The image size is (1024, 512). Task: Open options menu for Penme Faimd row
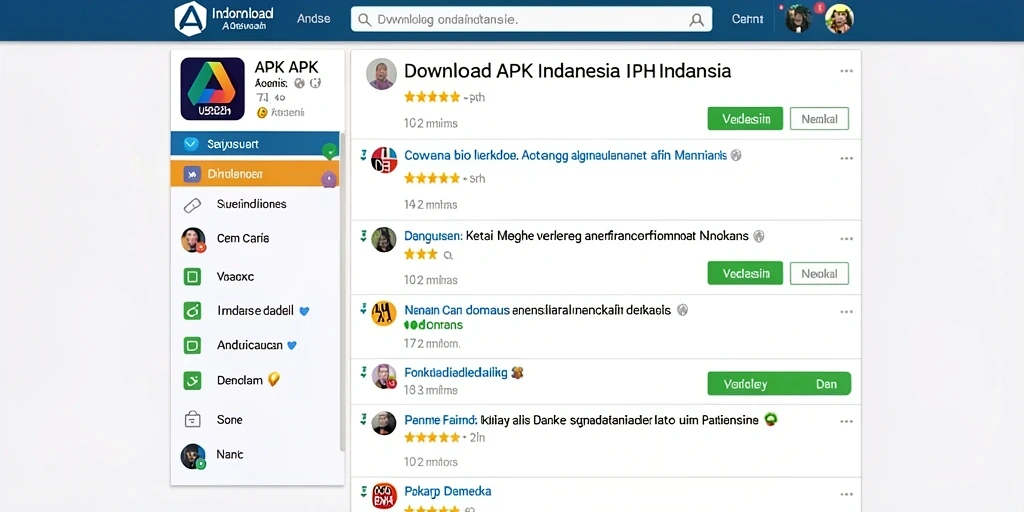coord(846,422)
